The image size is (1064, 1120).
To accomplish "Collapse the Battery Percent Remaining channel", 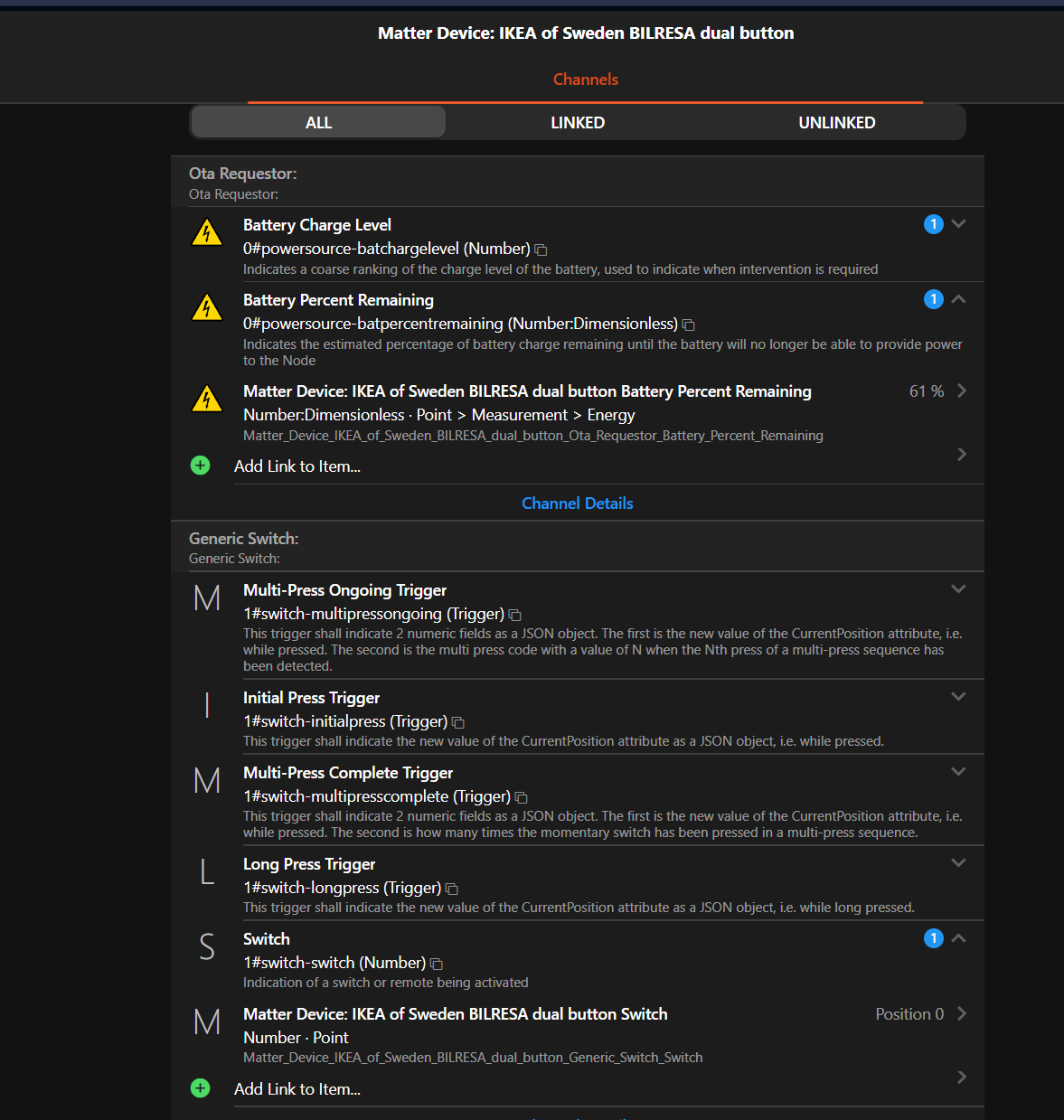I will 959,298.
